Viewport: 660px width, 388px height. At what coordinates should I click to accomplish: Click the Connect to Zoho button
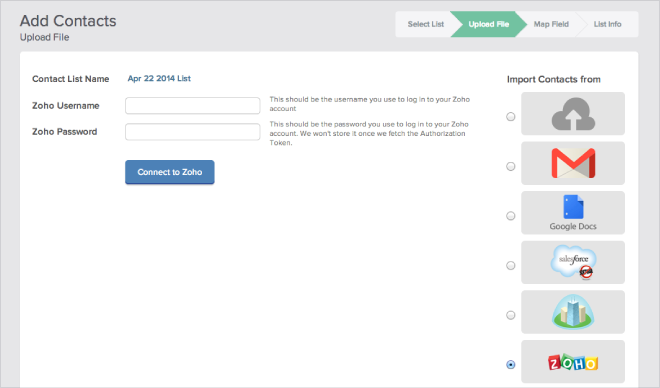(170, 172)
